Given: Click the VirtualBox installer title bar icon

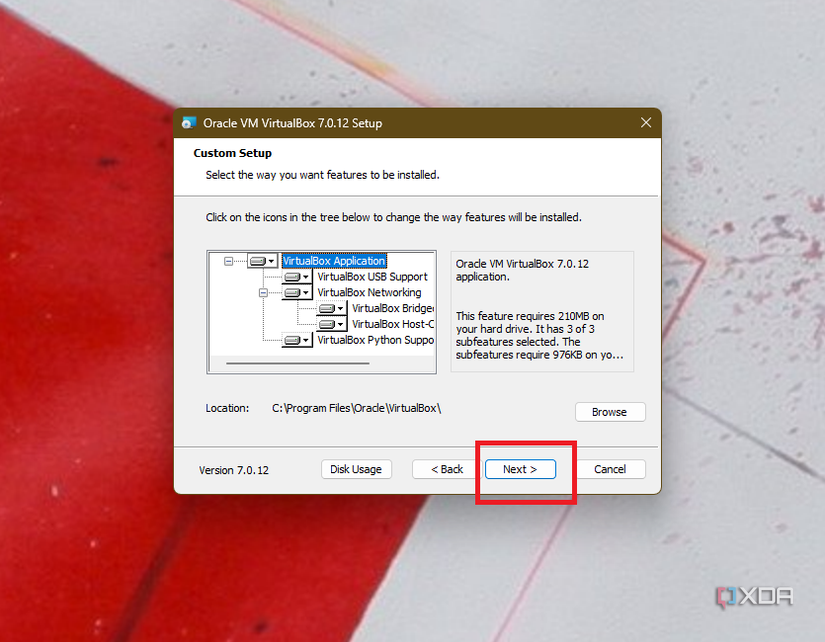Looking at the screenshot, I should point(188,123).
